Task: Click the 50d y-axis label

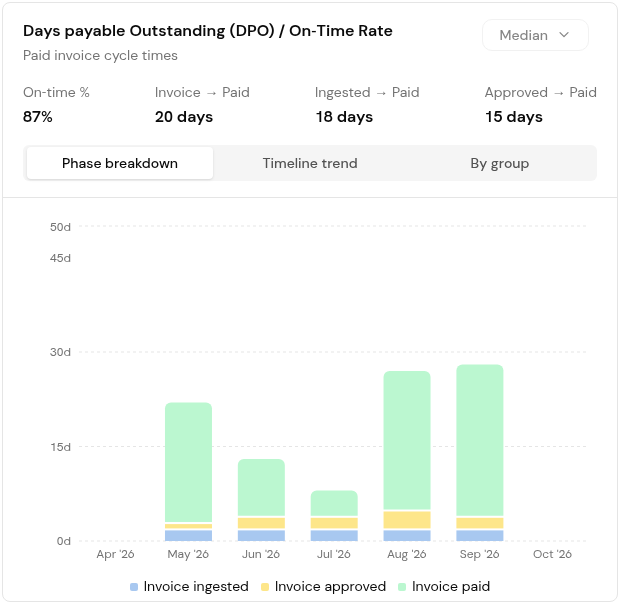Action: coord(60,227)
